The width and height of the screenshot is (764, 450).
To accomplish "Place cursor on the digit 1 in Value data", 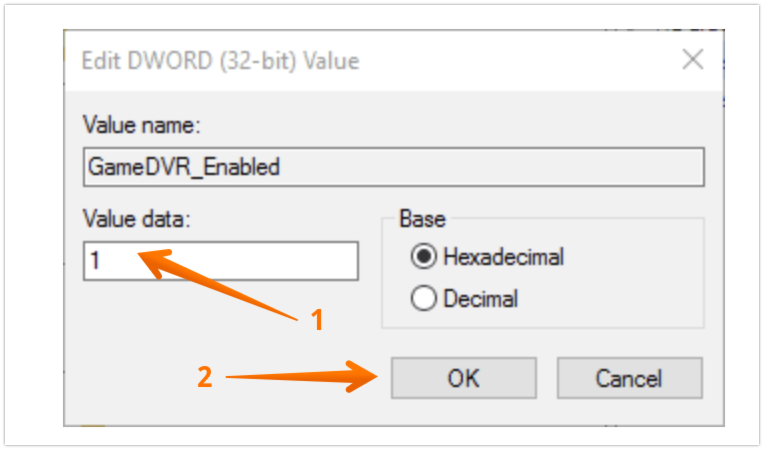I will (x=95, y=261).
